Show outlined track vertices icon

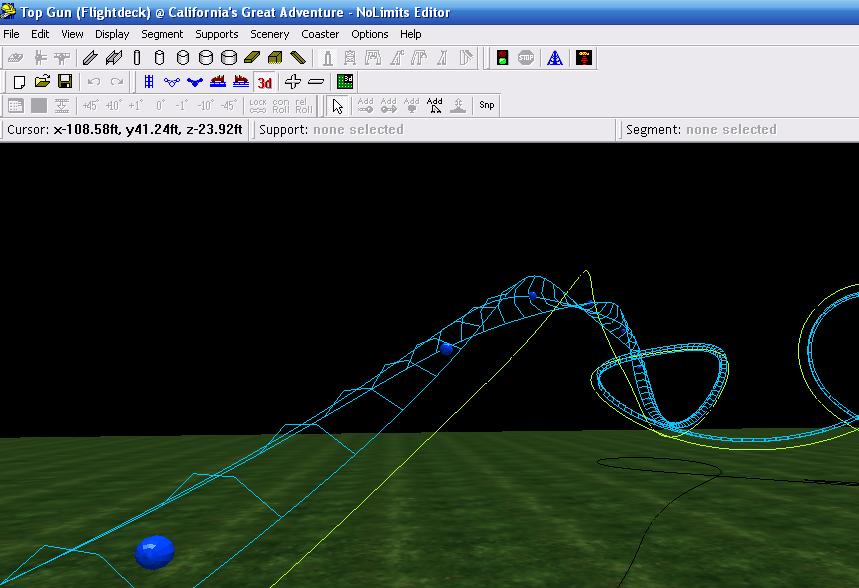pos(171,82)
